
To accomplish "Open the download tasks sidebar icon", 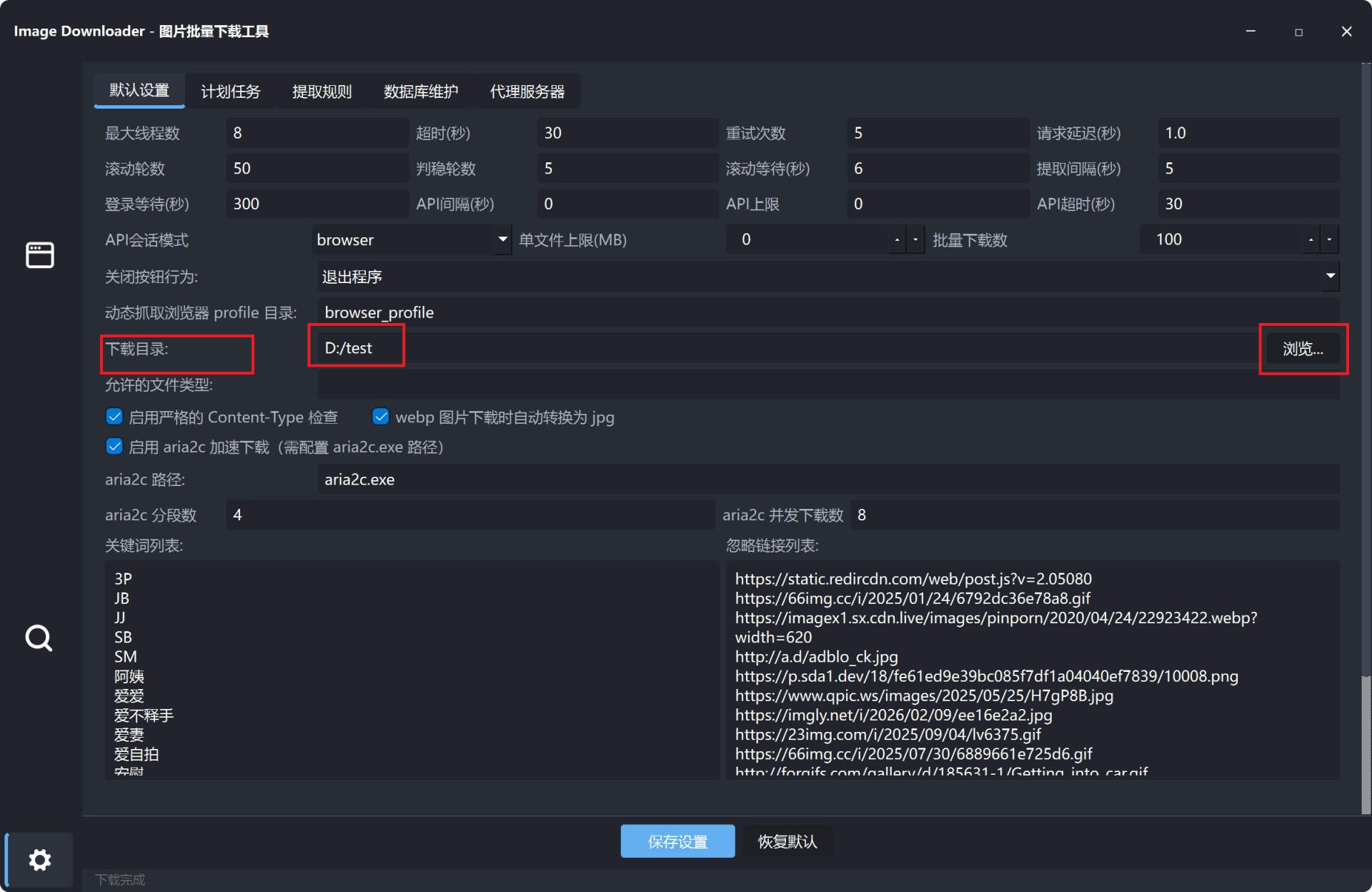I will [40, 255].
